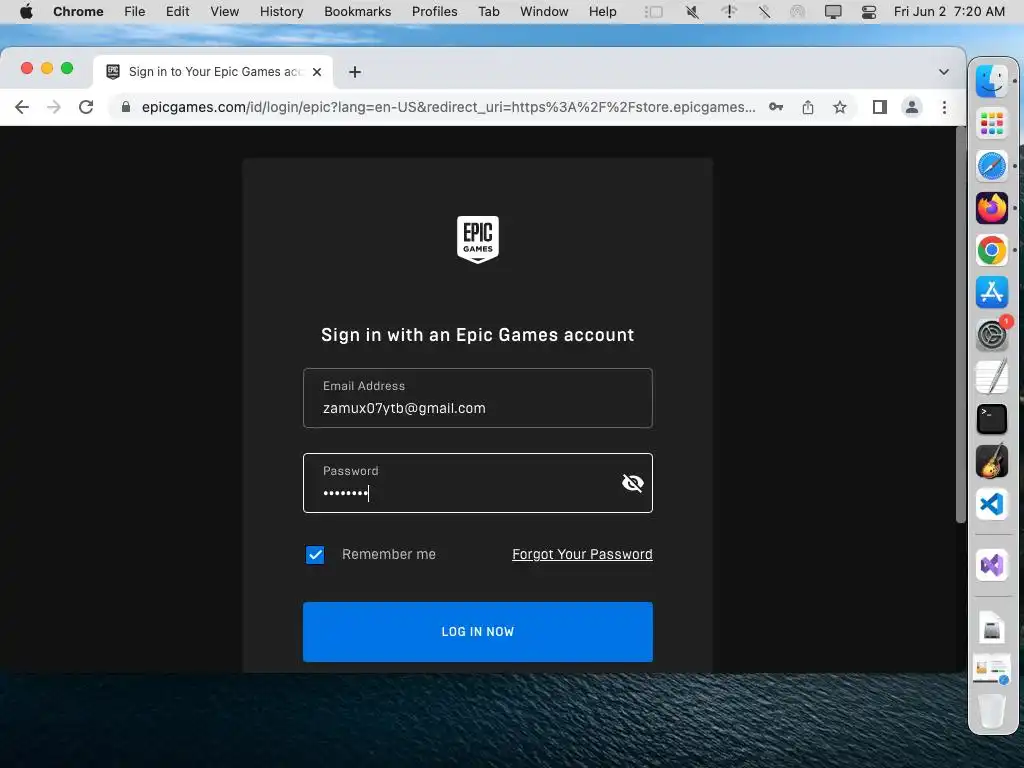The width and height of the screenshot is (1024, 768).
Task: Open the App Store from the Dock
Action: tap(991, 293)
